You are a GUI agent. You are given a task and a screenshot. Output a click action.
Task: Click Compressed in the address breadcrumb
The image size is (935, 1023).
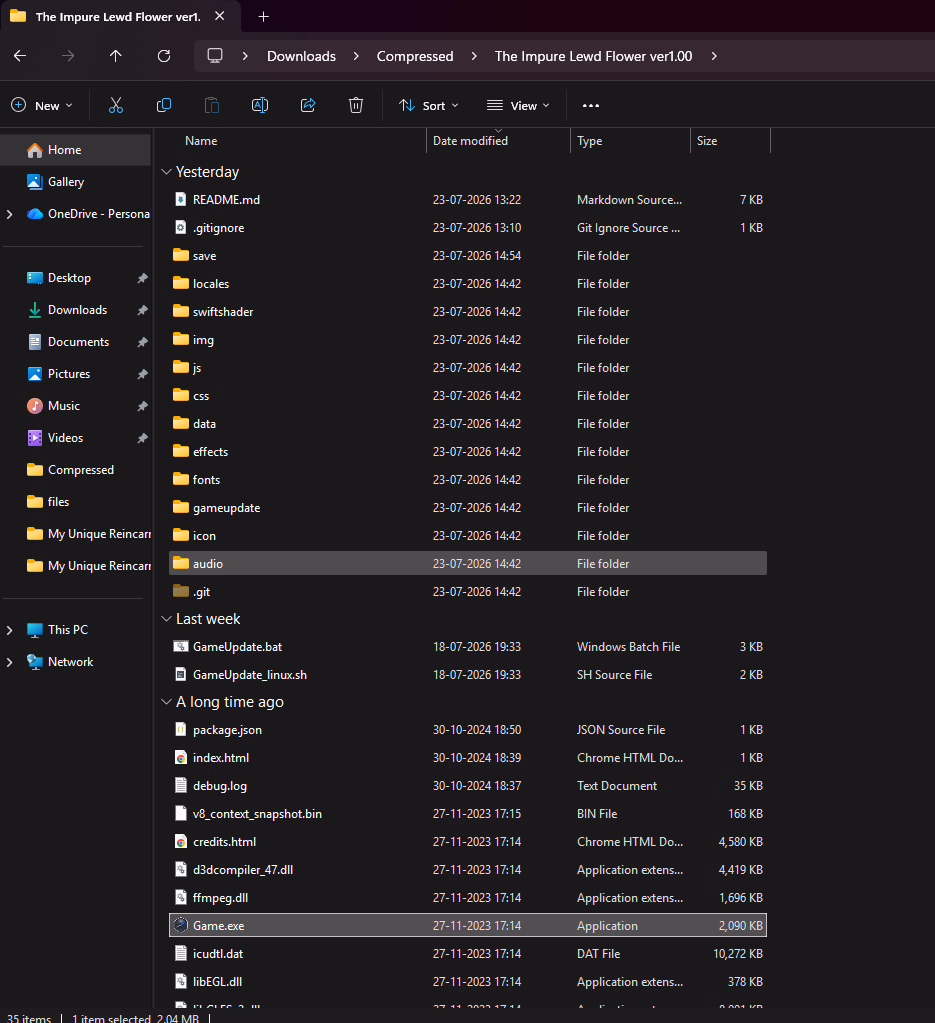pyautogui.click(x=415, y=56)
